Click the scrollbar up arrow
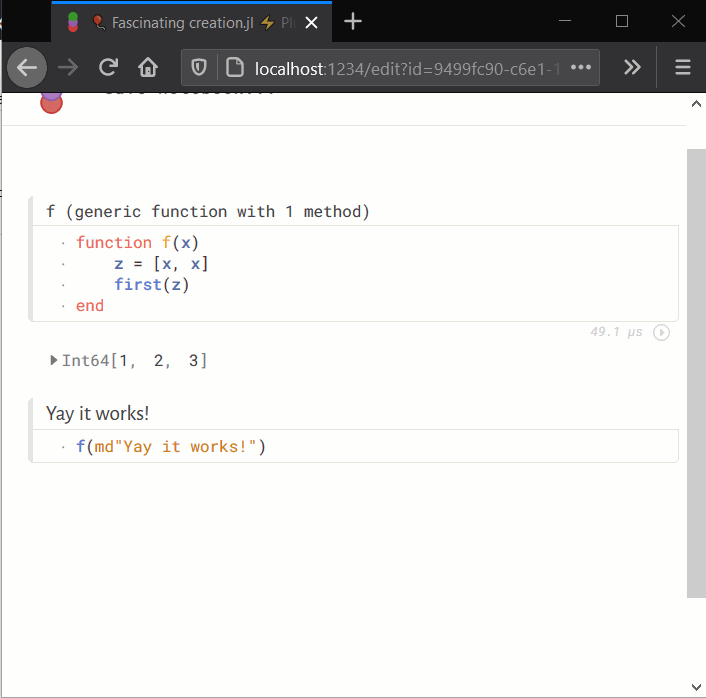Image resolution: width=706 pixels, height=698 pixels. click(696, 104)
